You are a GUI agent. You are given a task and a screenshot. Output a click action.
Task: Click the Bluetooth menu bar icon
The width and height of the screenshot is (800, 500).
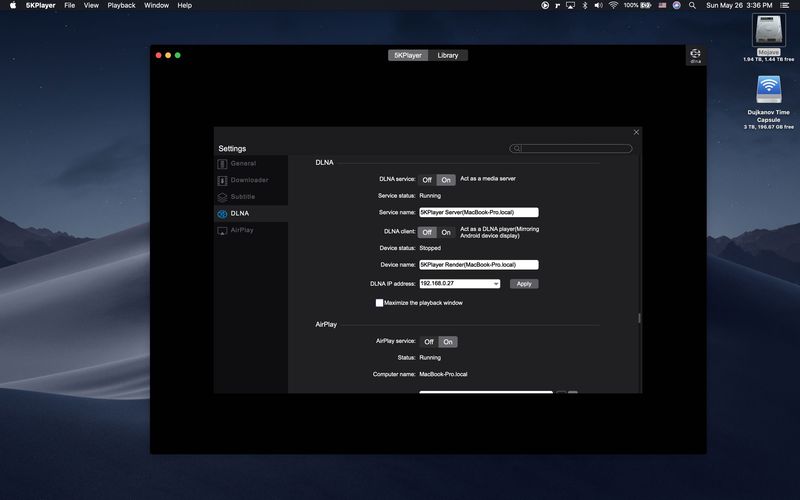click(x=585, y=5)
